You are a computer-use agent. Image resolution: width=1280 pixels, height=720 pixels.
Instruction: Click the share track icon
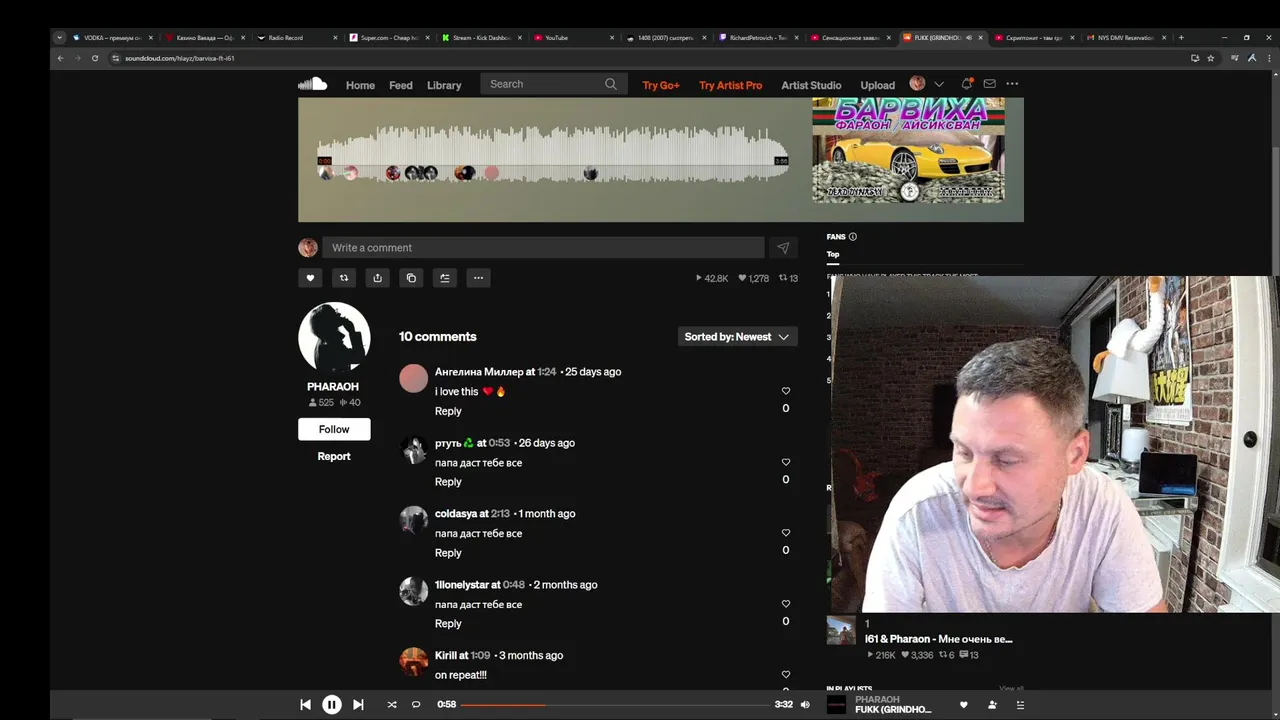point(377,278)
